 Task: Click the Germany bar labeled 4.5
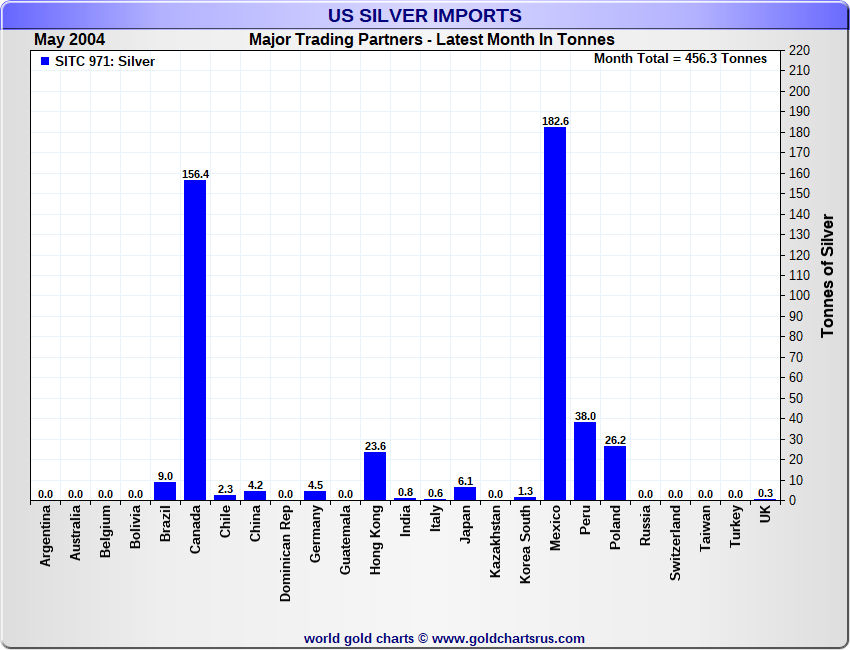[315, 495]
